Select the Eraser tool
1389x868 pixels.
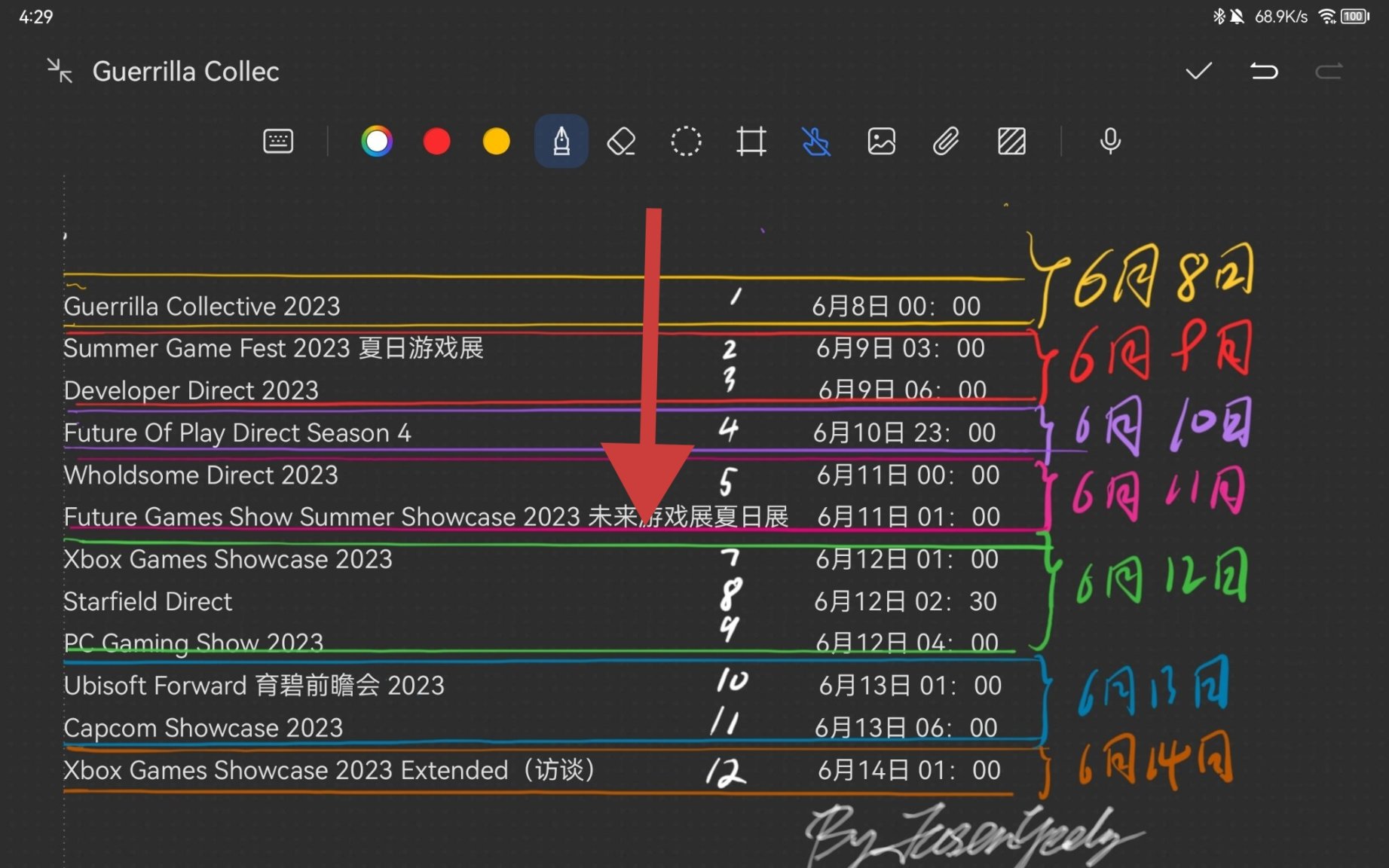coord(622,141)
